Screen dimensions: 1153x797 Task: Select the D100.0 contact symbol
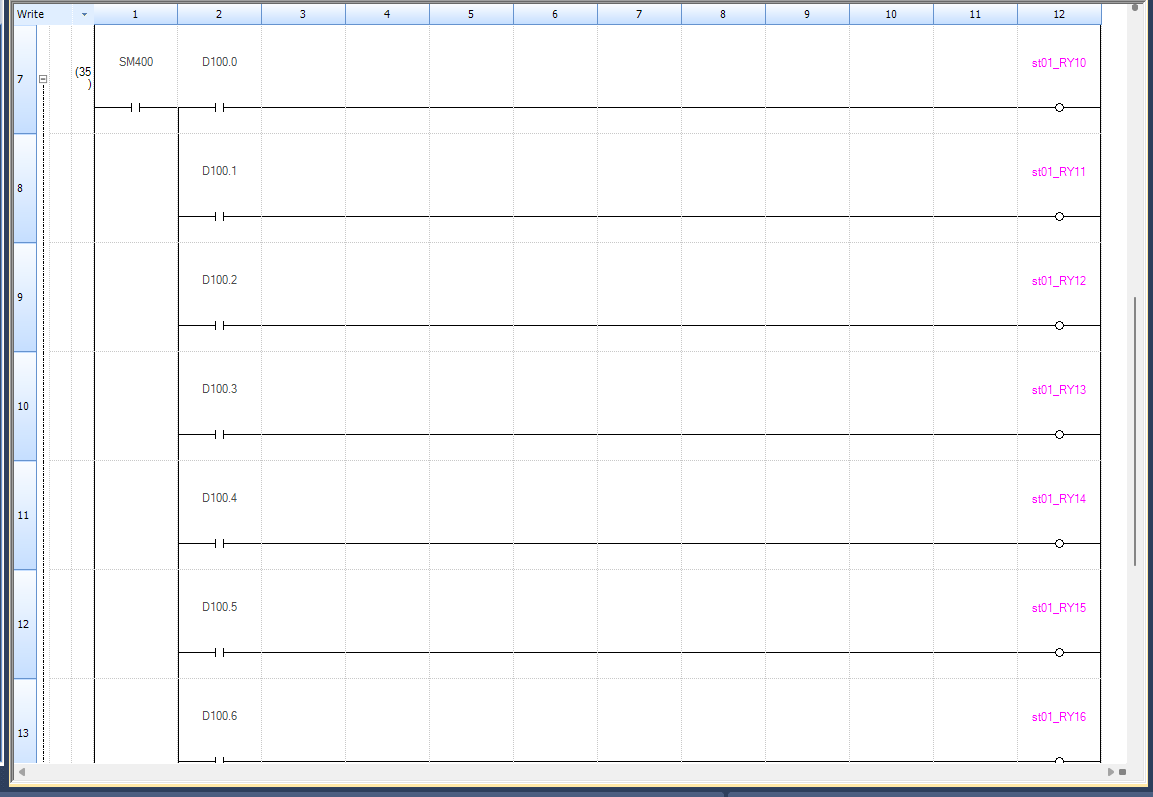219,107
